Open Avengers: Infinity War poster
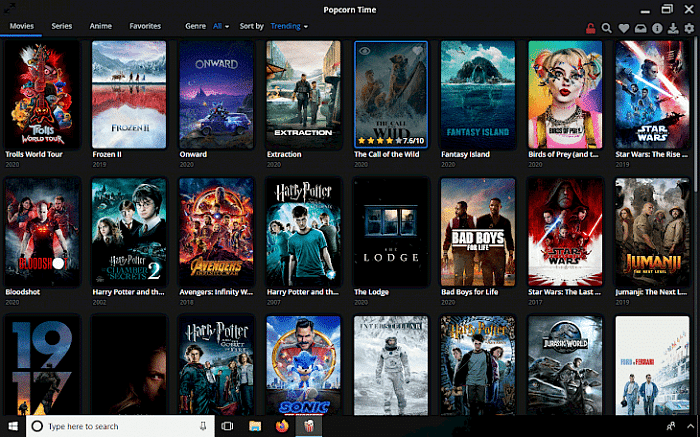 tap(216, 232)
